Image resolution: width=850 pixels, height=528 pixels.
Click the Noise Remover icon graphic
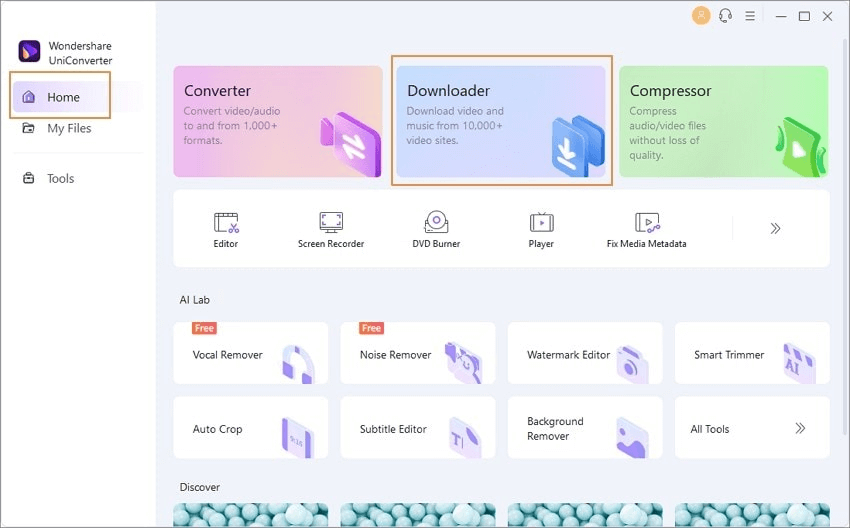click(x=463, y=362)
